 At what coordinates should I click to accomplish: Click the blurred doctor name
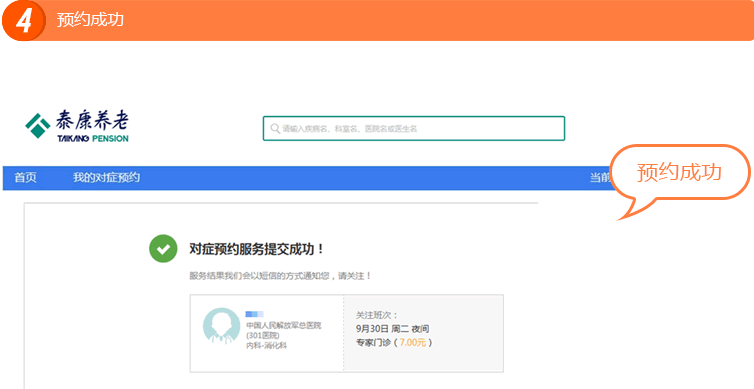254,314
